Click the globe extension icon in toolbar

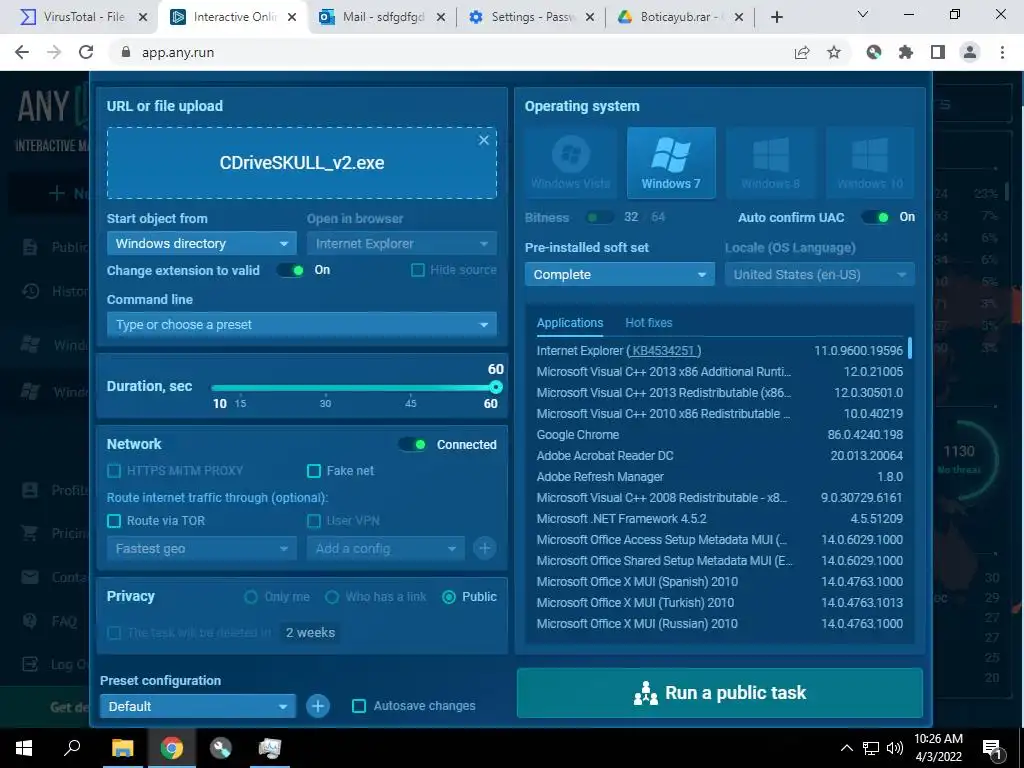tap(874, 52)
